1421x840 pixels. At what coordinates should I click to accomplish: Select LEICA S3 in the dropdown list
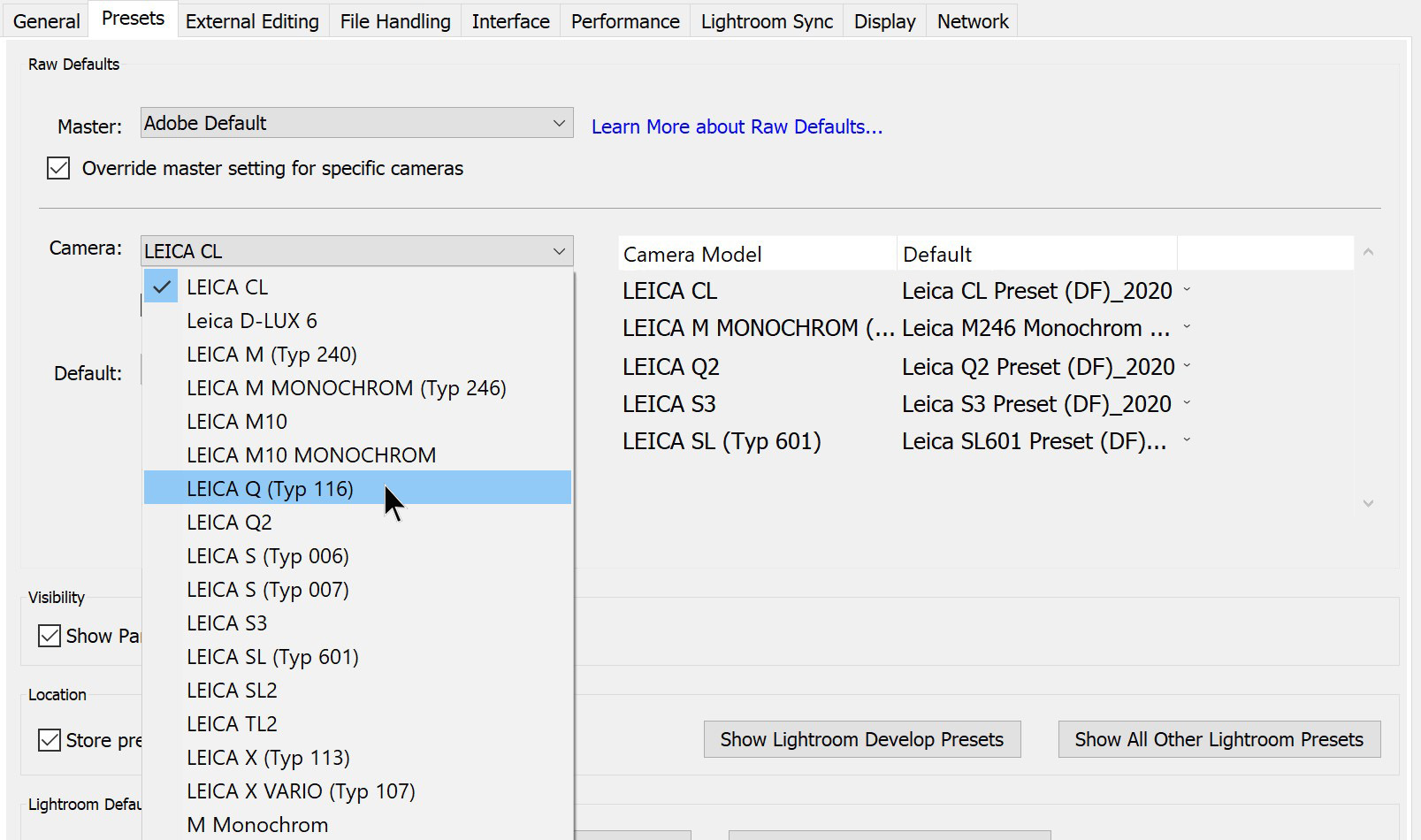(357, 623)
